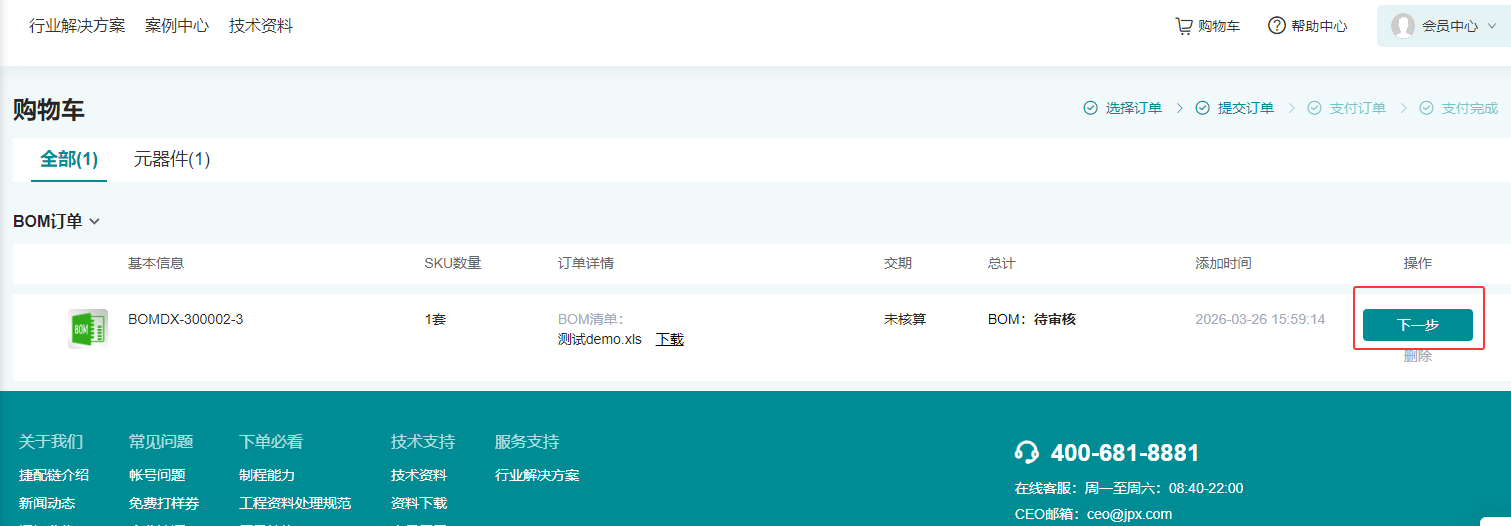Collapse the BOM订单 section chevron
The width and height of the screenshot is (1511, 526).
(95, 222)
